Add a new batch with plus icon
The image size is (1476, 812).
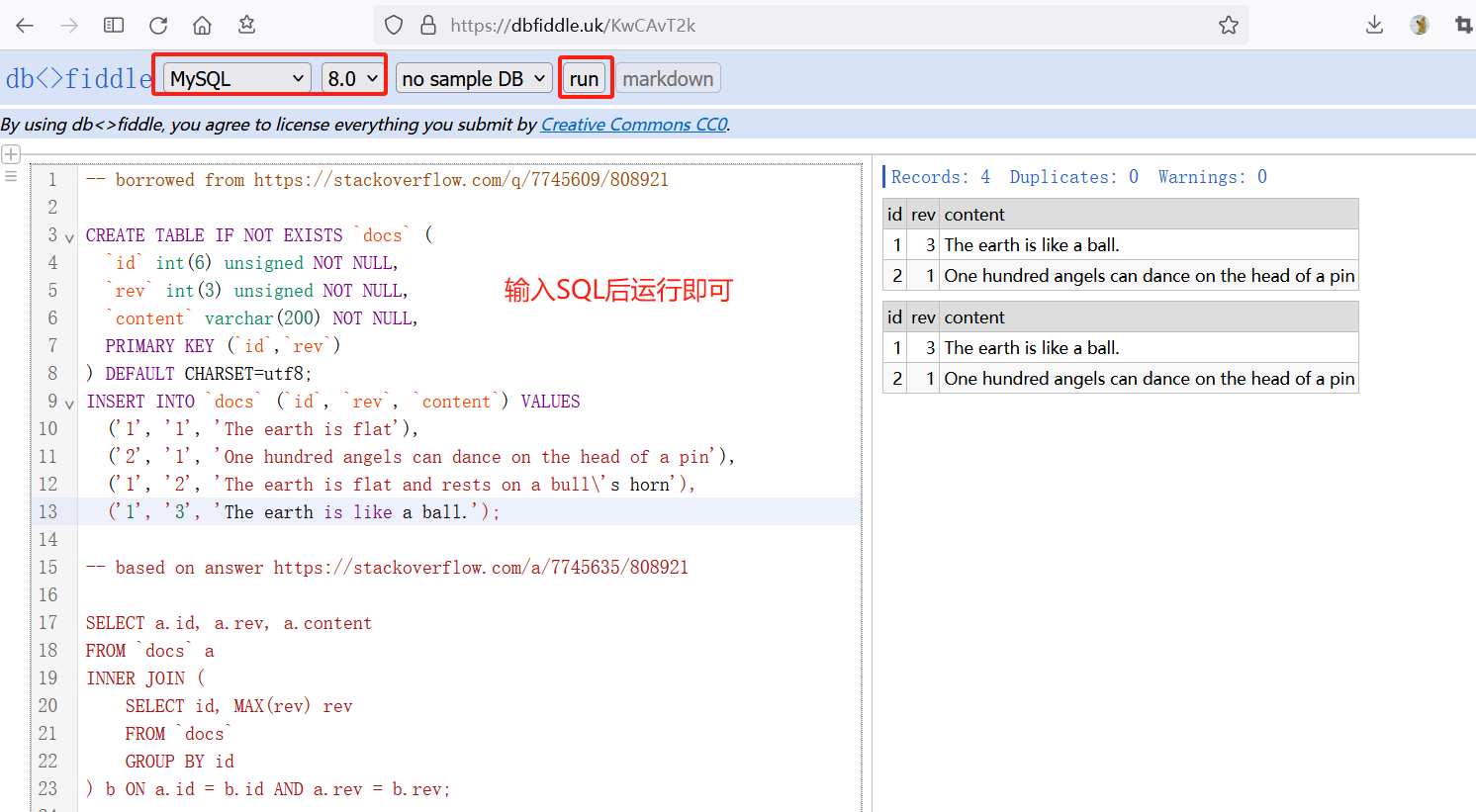click(x=11, y=154)
